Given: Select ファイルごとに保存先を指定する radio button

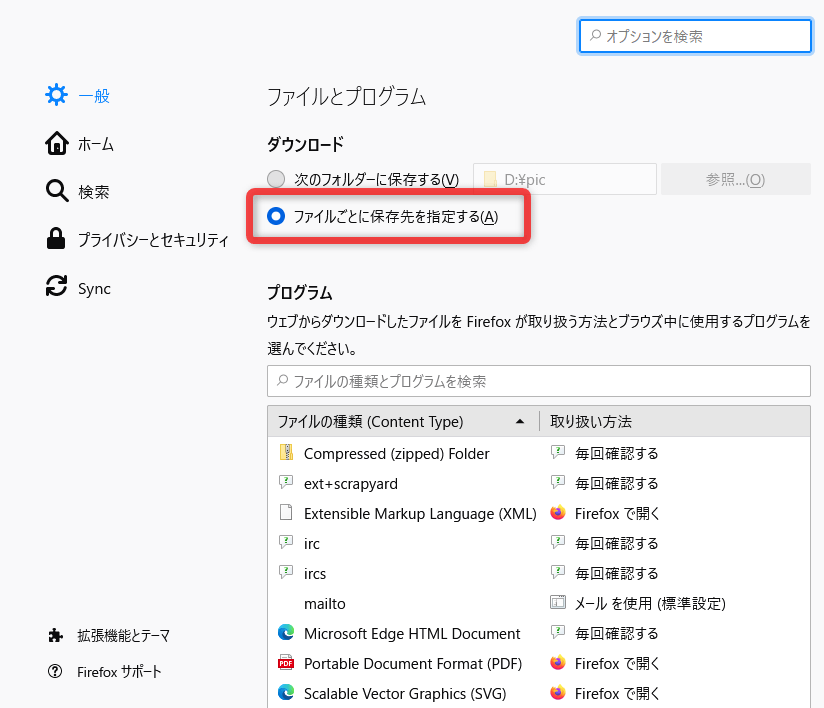Looking at the screenshot, I should [x=276, y=216].
